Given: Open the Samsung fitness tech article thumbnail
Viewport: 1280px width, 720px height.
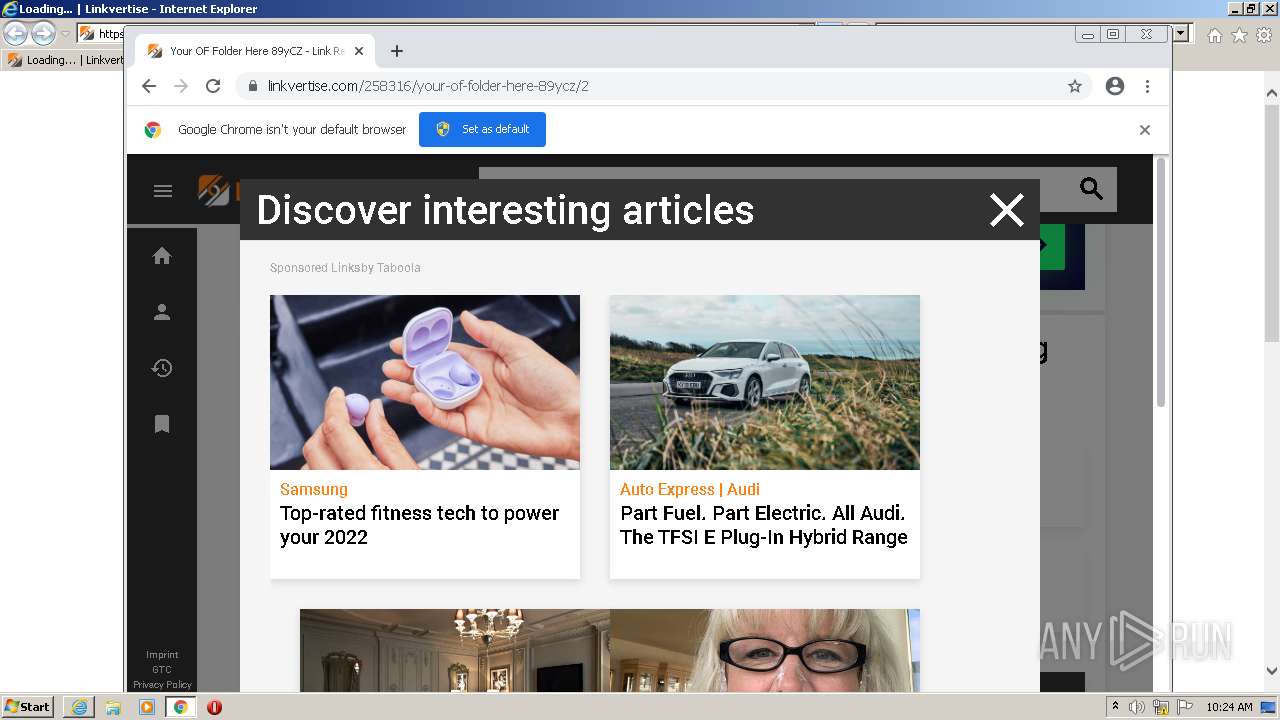Looking at the screenshot, I should (x=425, y=382).
